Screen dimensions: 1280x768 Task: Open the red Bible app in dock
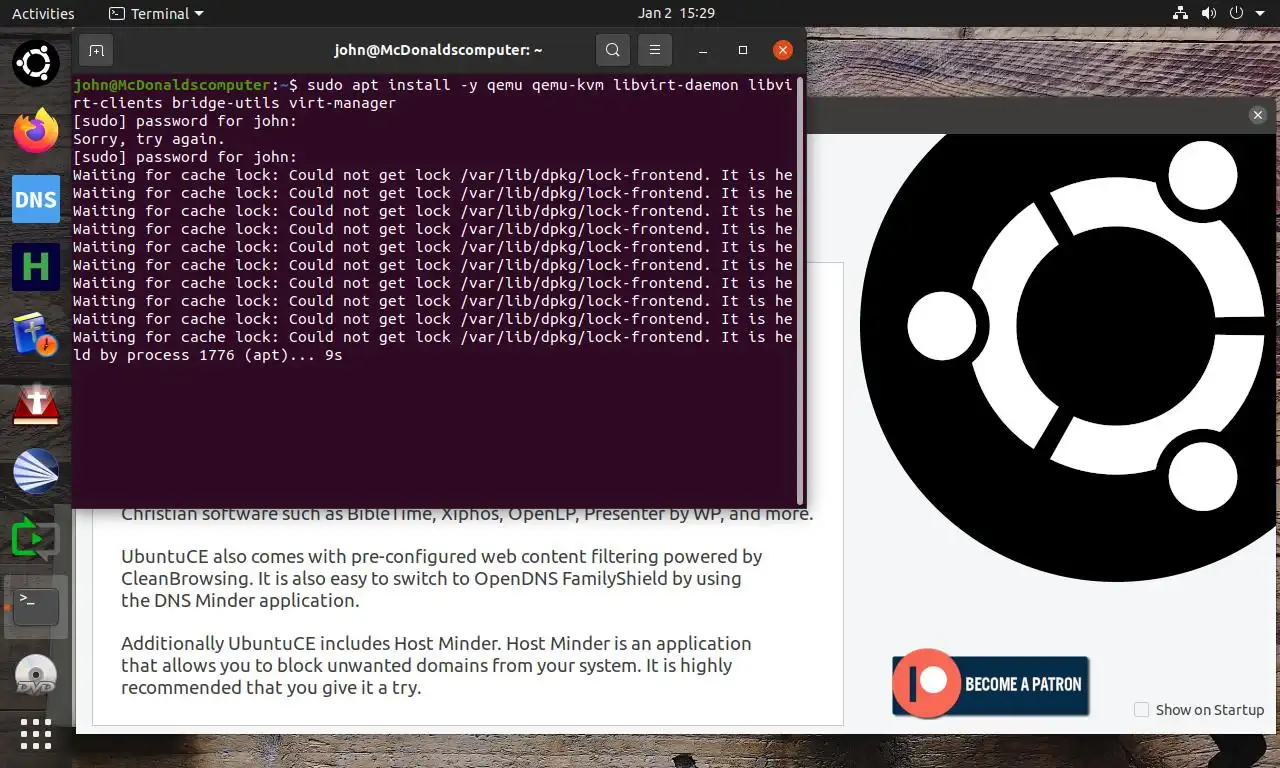(35, 403)
